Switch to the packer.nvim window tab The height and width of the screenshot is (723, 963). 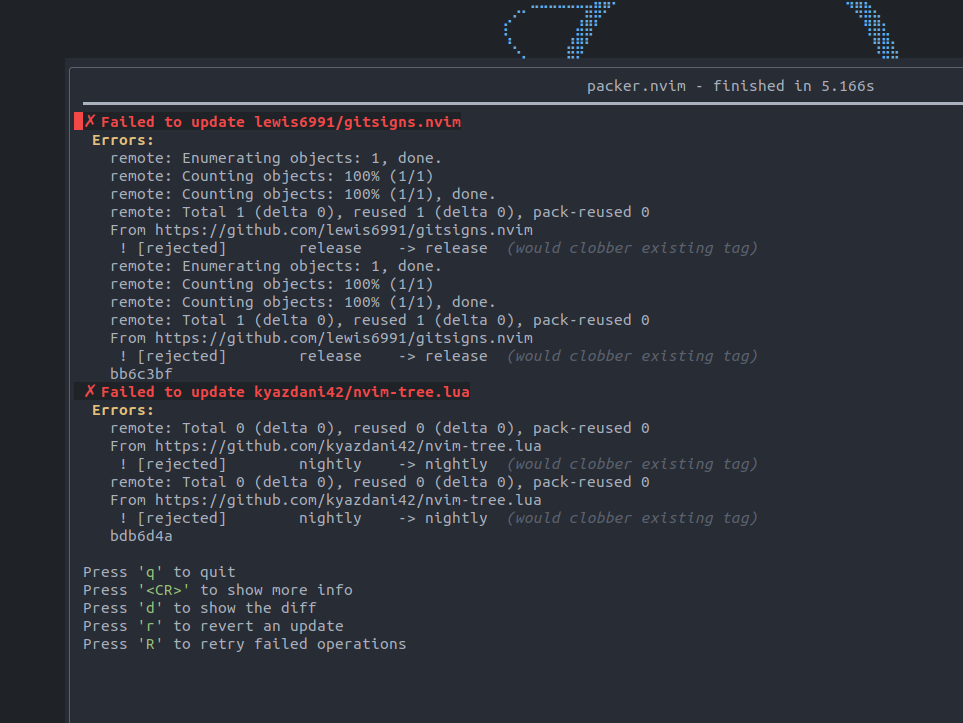pyautogui.click(x=636, y=85)
